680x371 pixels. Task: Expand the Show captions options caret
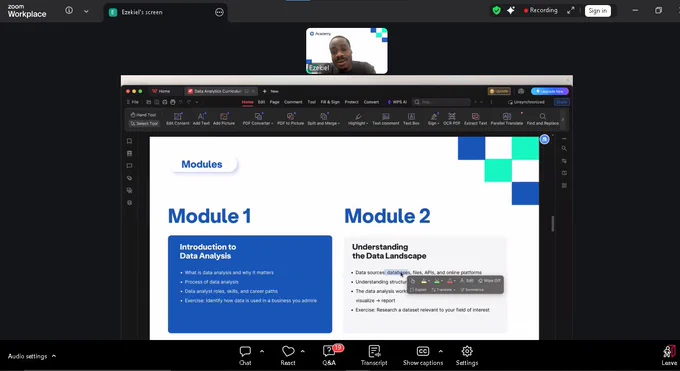(x=441, y=351)
